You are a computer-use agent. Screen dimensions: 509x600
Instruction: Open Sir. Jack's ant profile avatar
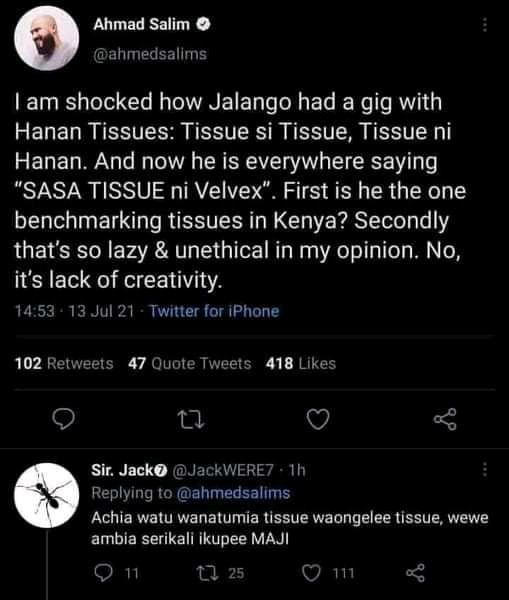[47, 495]
